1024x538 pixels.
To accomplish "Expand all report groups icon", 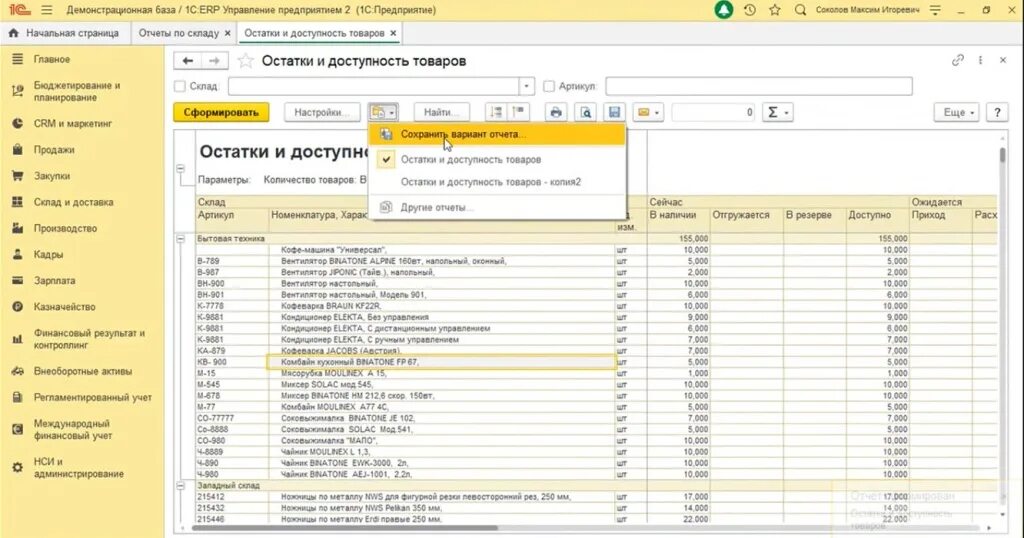I will tap(496, 112).
